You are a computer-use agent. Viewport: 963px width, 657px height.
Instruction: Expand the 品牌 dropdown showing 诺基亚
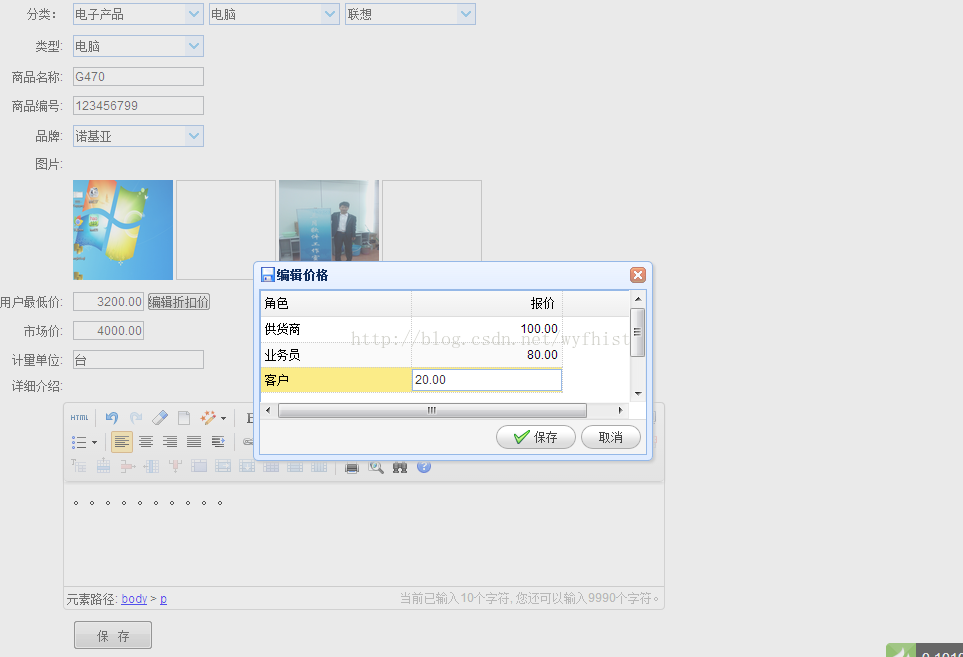[x=193, y=136]
